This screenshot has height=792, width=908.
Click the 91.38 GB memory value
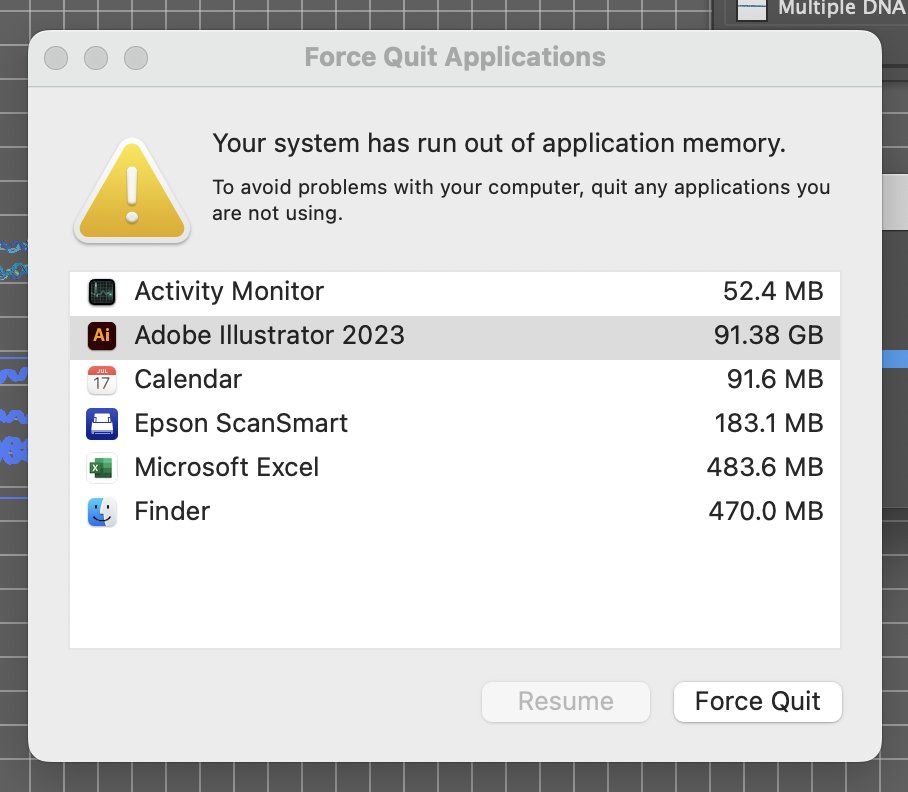click(x=768, y=335)
